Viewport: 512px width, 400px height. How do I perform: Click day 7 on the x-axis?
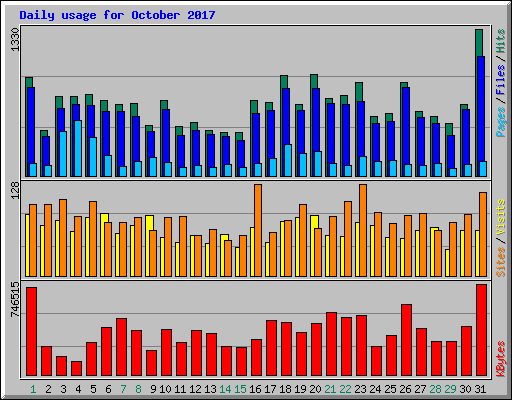[x=123, y=389]
